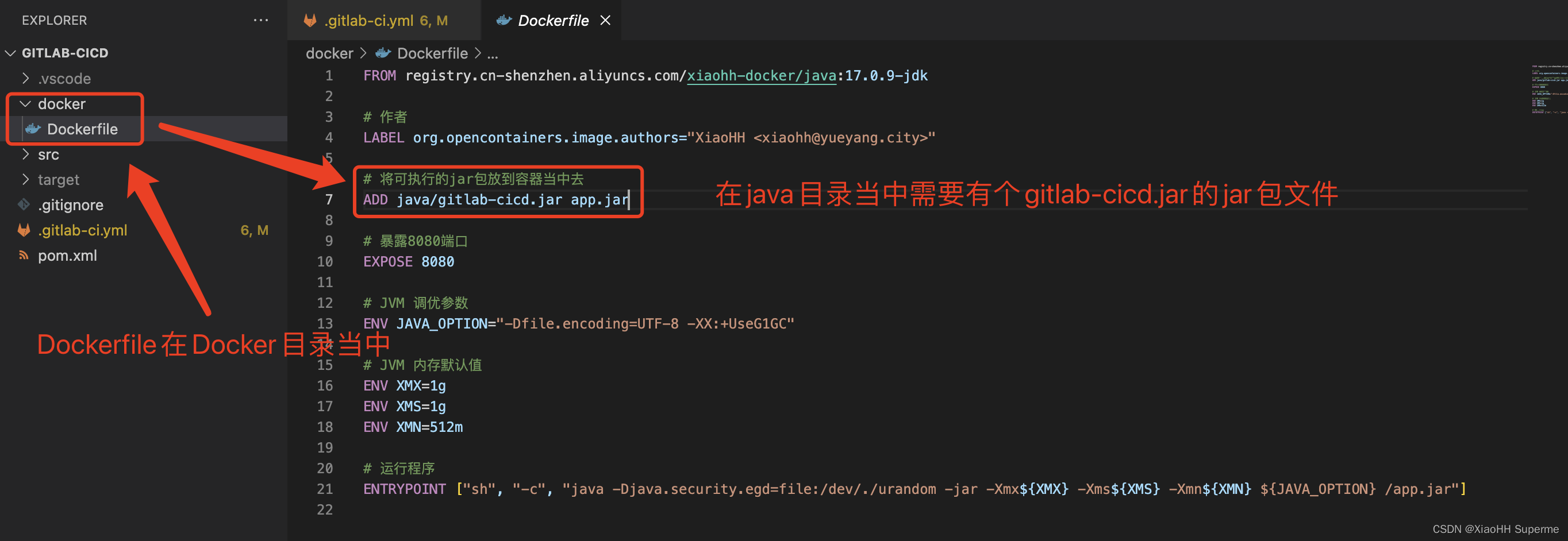
Task: Expand the .vscode folder chevron
Action: coord(25,79)
